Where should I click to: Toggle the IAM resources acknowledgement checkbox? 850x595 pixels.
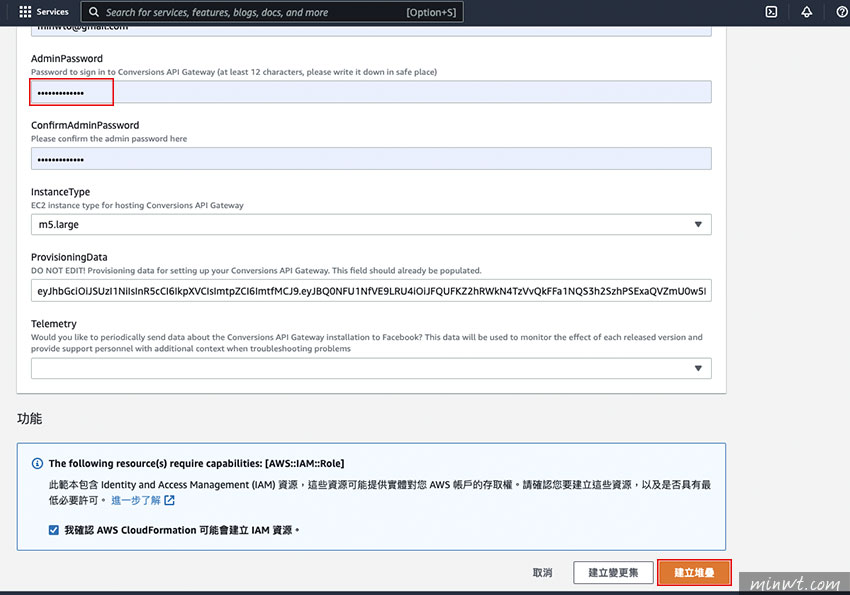(x=54, y=530)
